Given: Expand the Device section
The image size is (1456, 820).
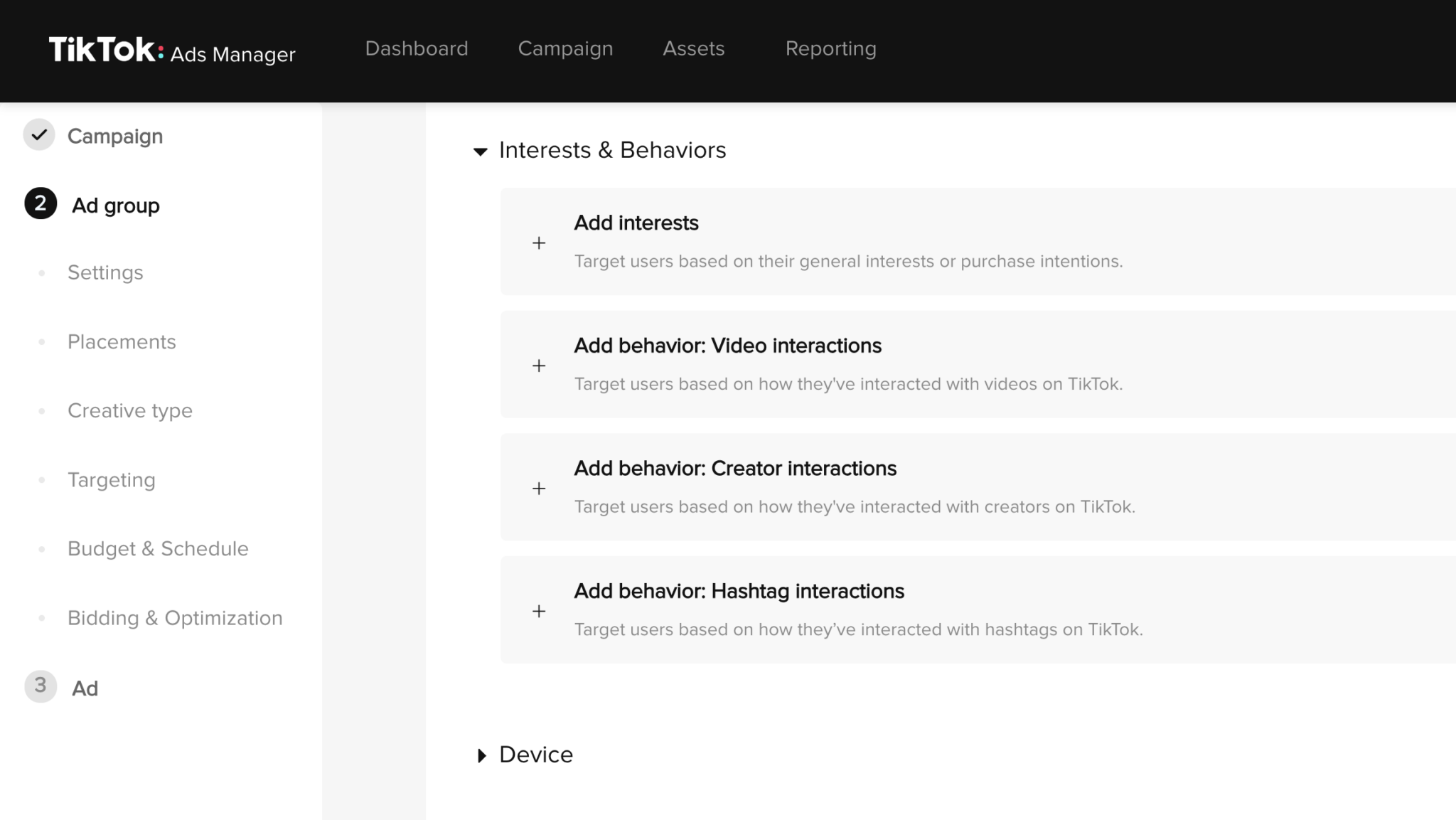Looking at the screenshot, I should point(481,754).
